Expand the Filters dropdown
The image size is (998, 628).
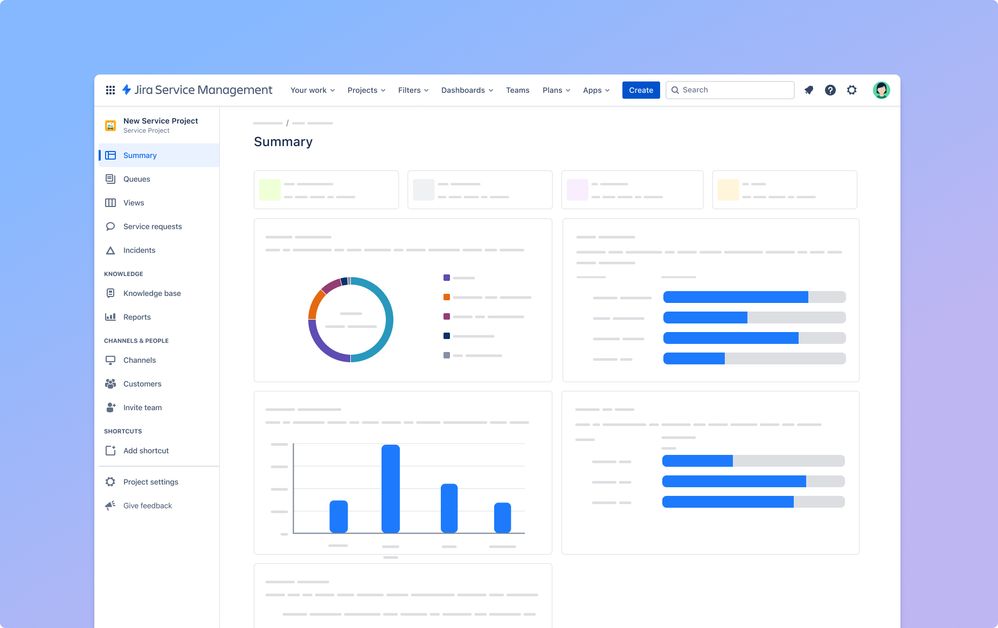point(413,90)
